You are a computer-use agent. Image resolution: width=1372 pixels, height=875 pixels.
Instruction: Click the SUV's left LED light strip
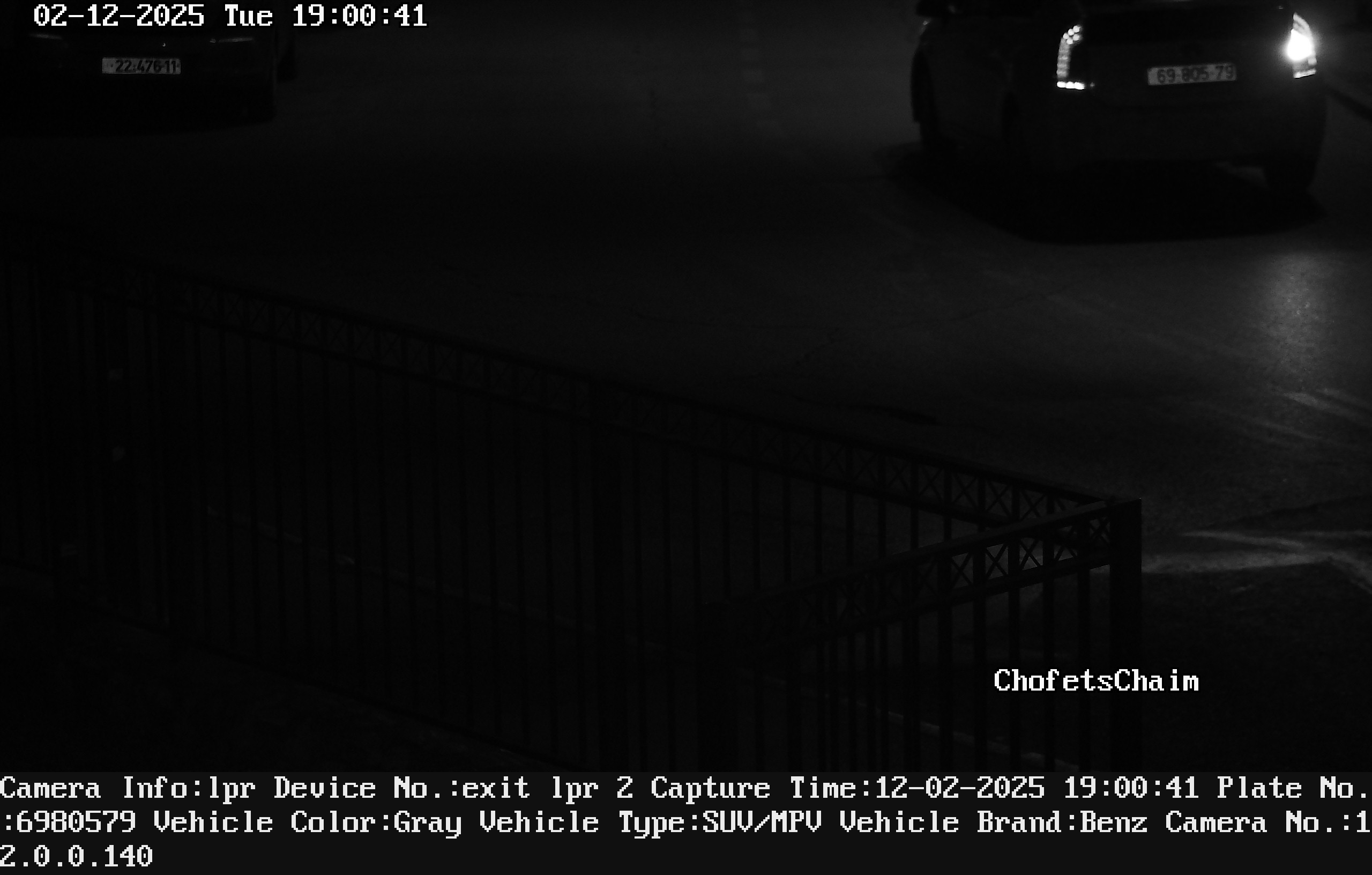(1069, 57)
